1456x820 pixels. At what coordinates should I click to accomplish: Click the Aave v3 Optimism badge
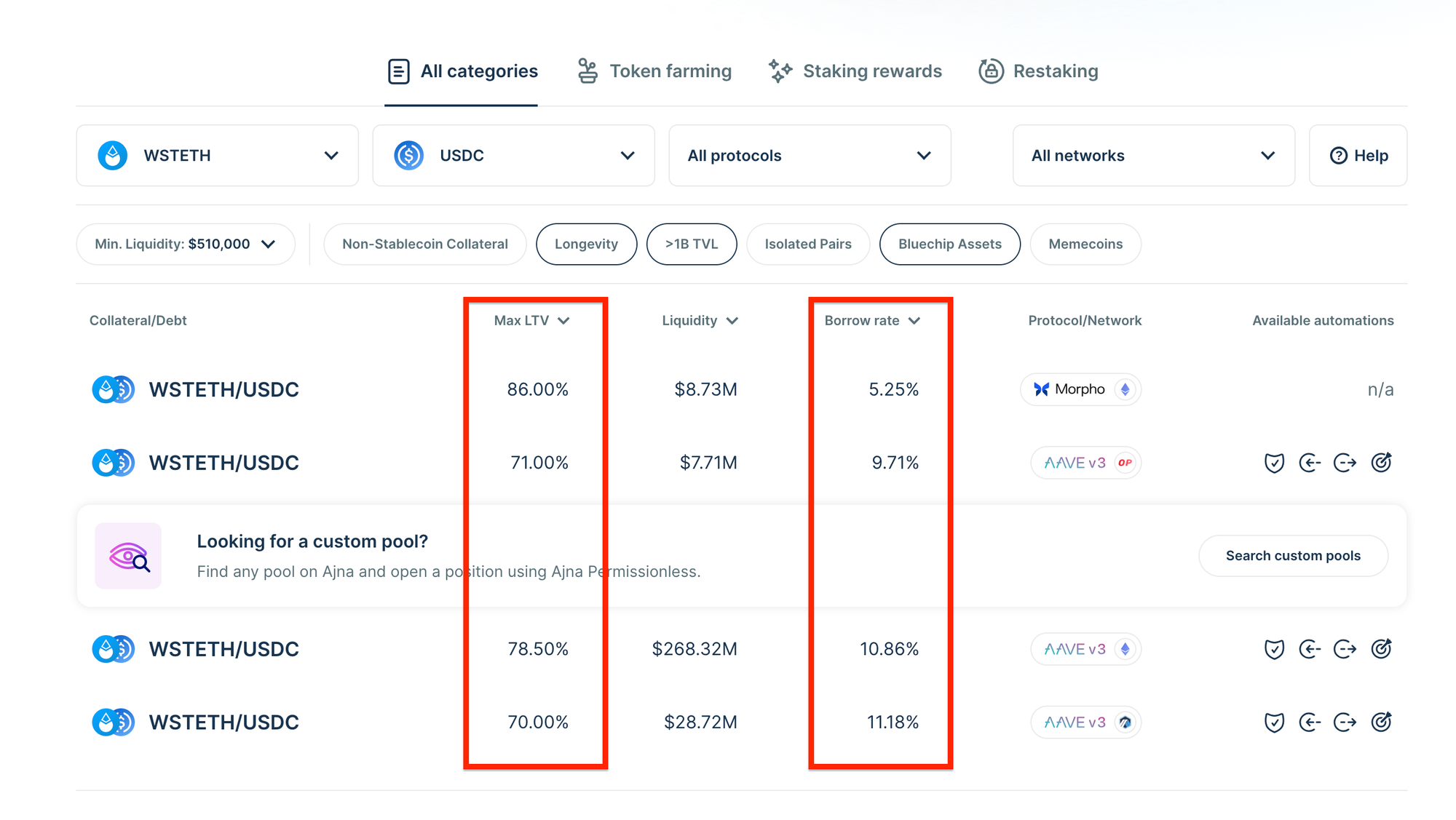coord(1085,463)
